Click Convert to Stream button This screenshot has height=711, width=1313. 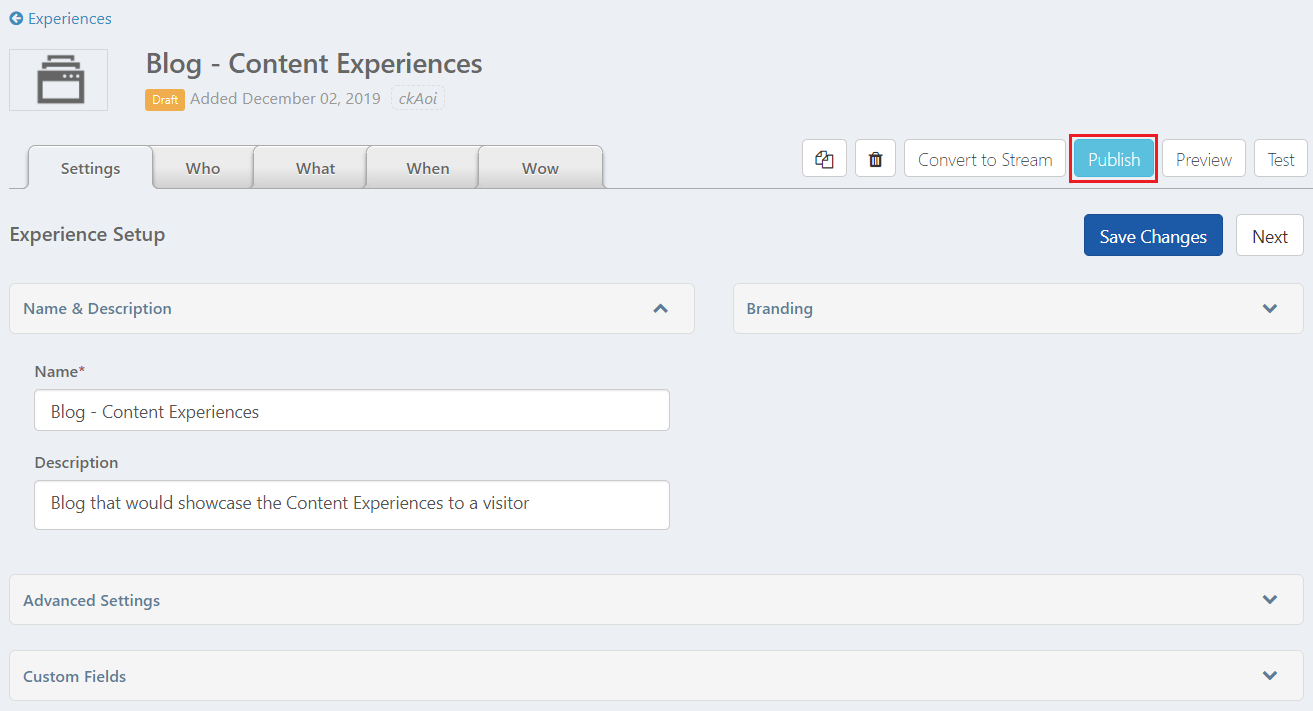[x=985, y=159]
